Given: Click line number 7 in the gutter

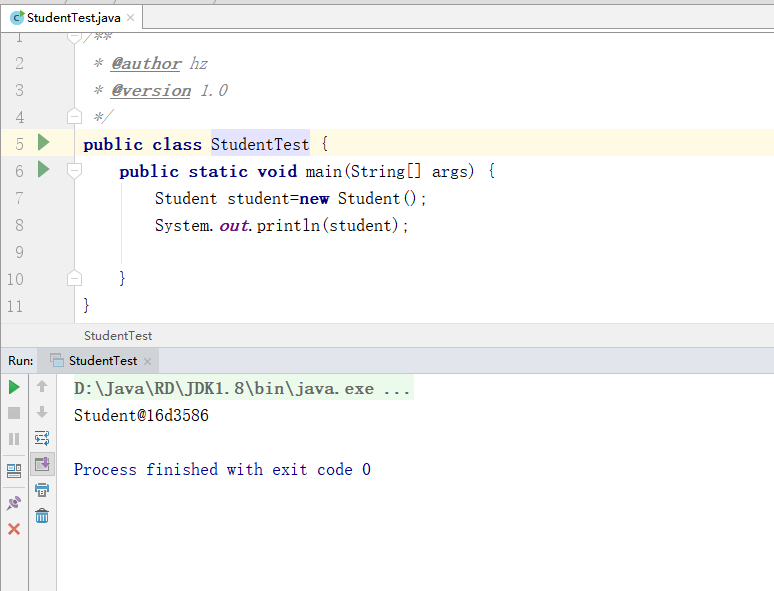Looking at the screenshot, I should (x=19, y=198).
